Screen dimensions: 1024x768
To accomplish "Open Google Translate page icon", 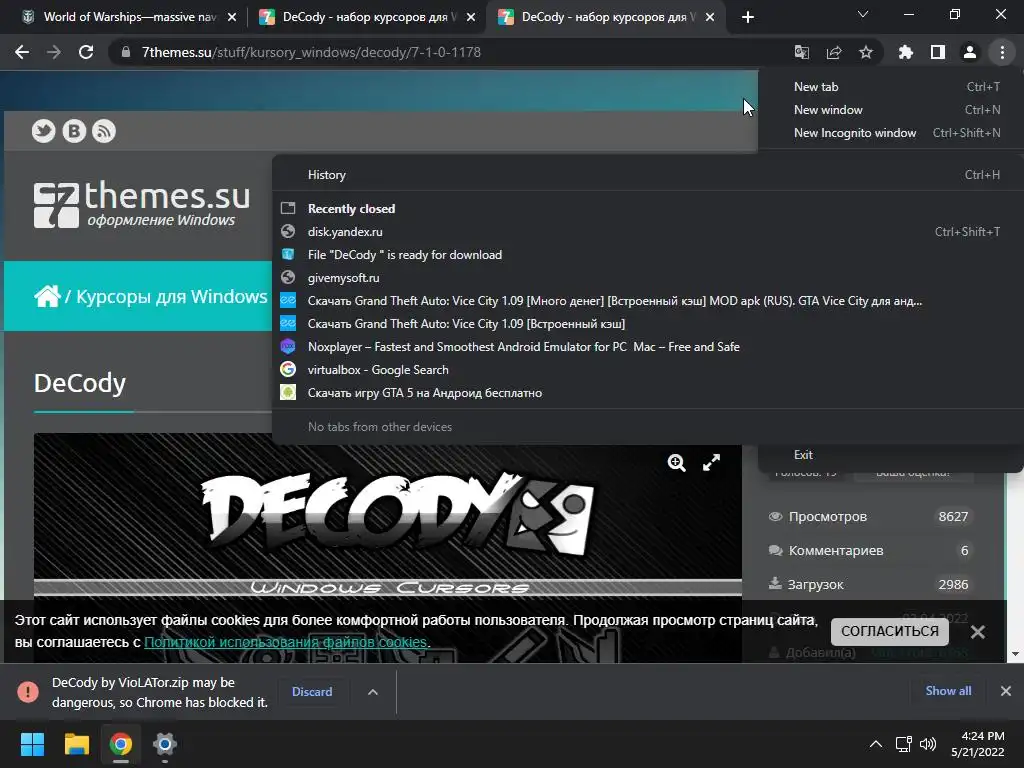I will click(801, 52).
